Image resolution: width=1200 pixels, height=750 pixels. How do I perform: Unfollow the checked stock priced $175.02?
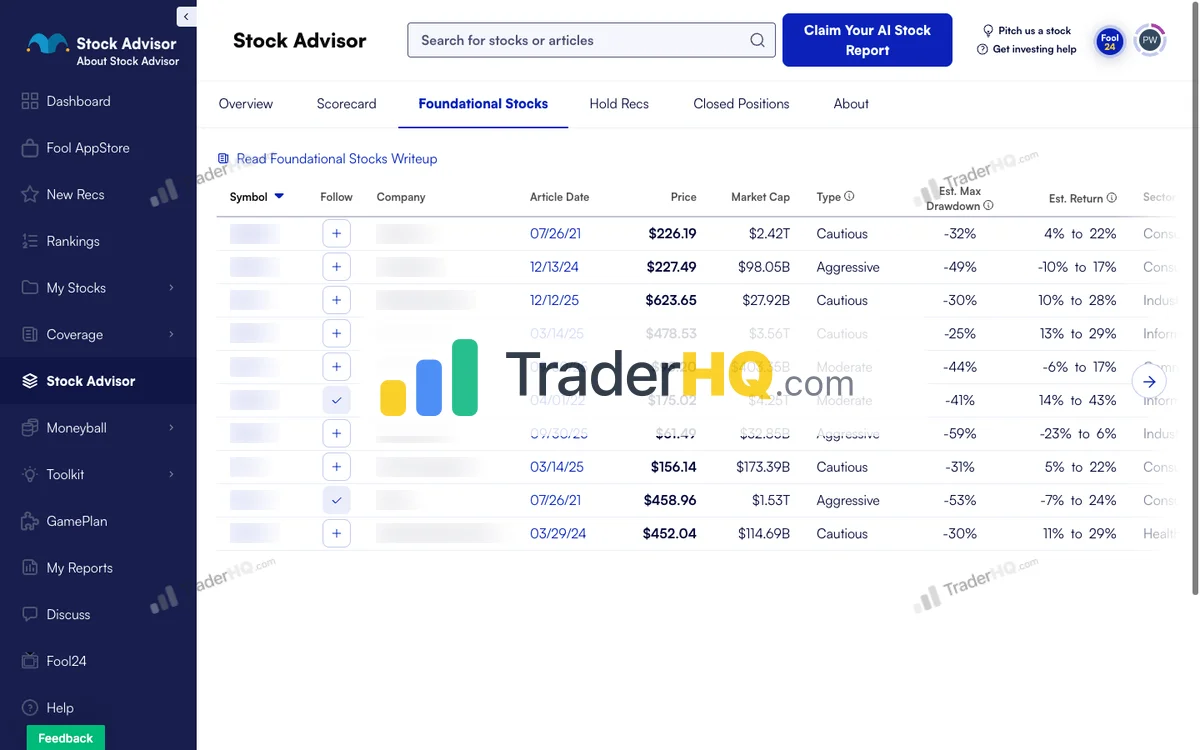(336, 400)
